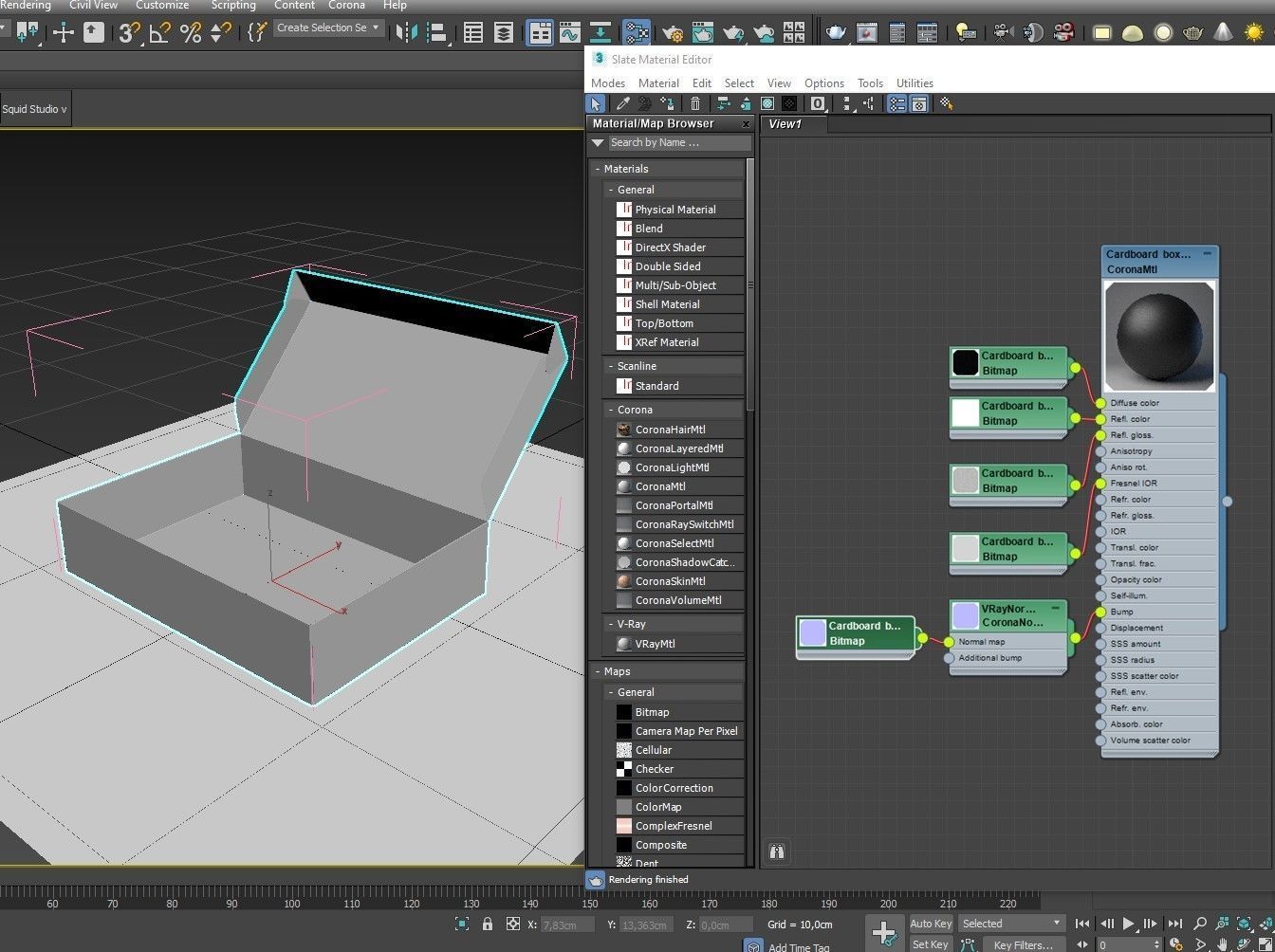Open Create Selection Set dropdown
The width and height of the screenshot is (1275, 952).
pyautogui.click(x=328, y=27)
